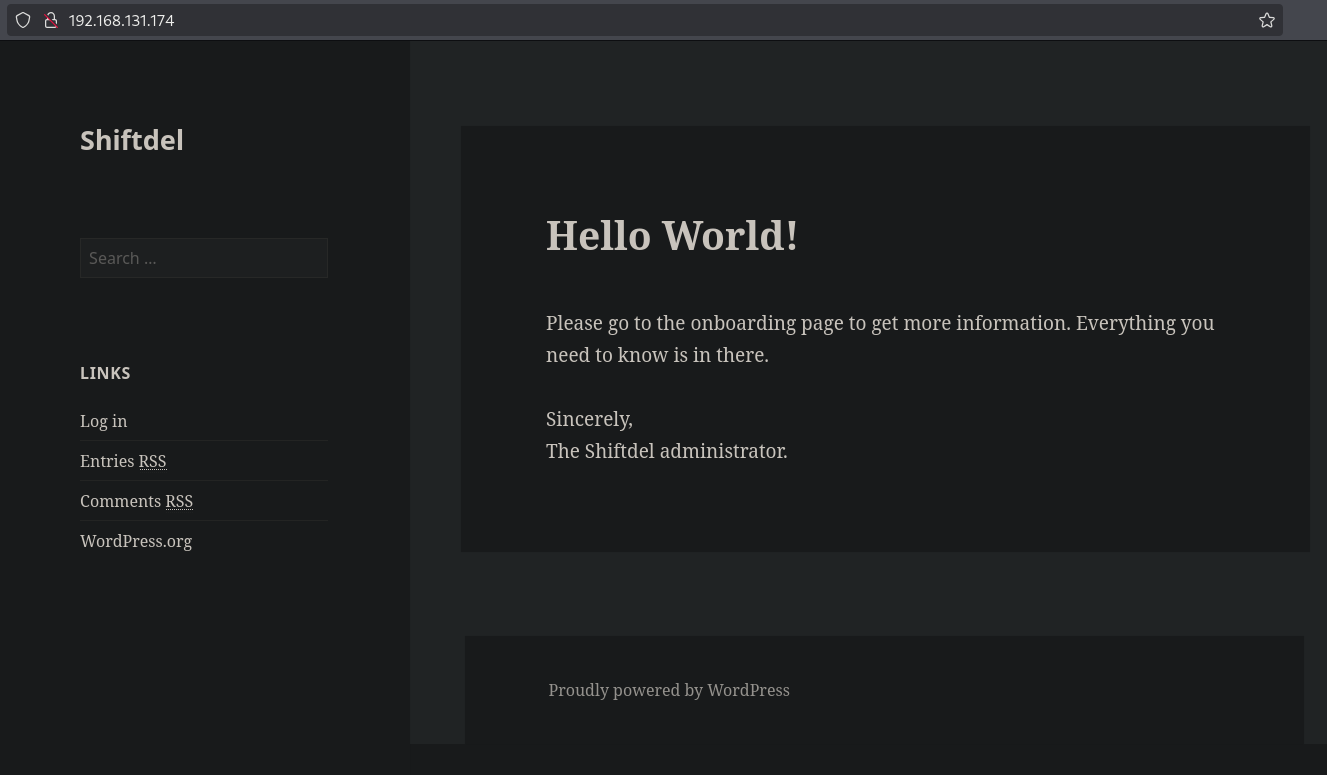Visit the WordPress.org link in sidebar
1327x775 pixels.
pyautogui.click(x=136, y=541)
